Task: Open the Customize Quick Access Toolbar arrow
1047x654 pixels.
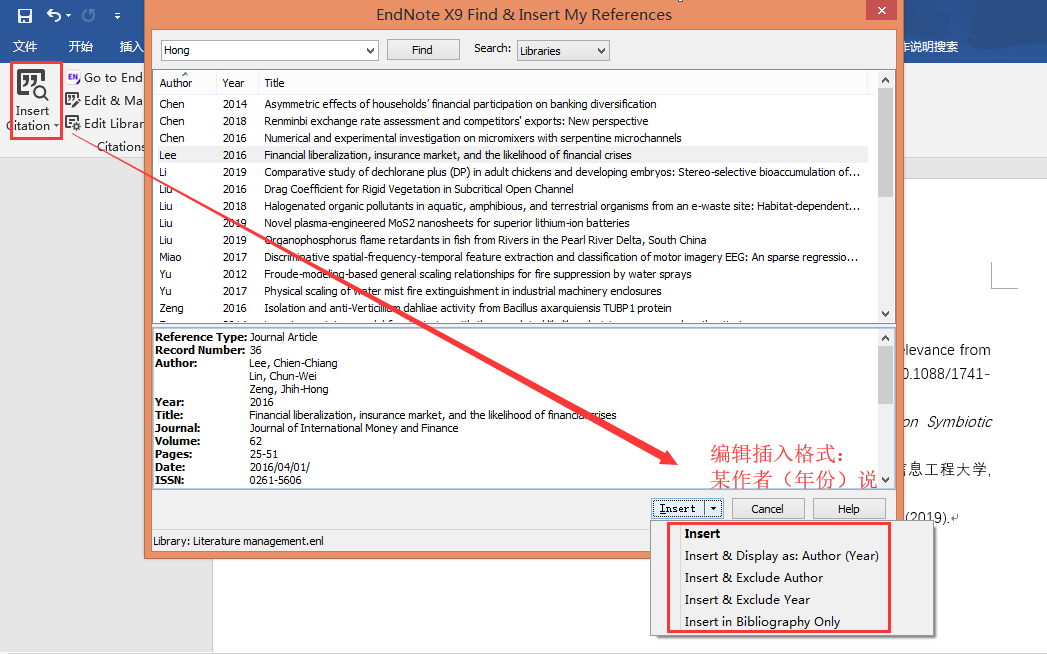Action: point(117,15)
